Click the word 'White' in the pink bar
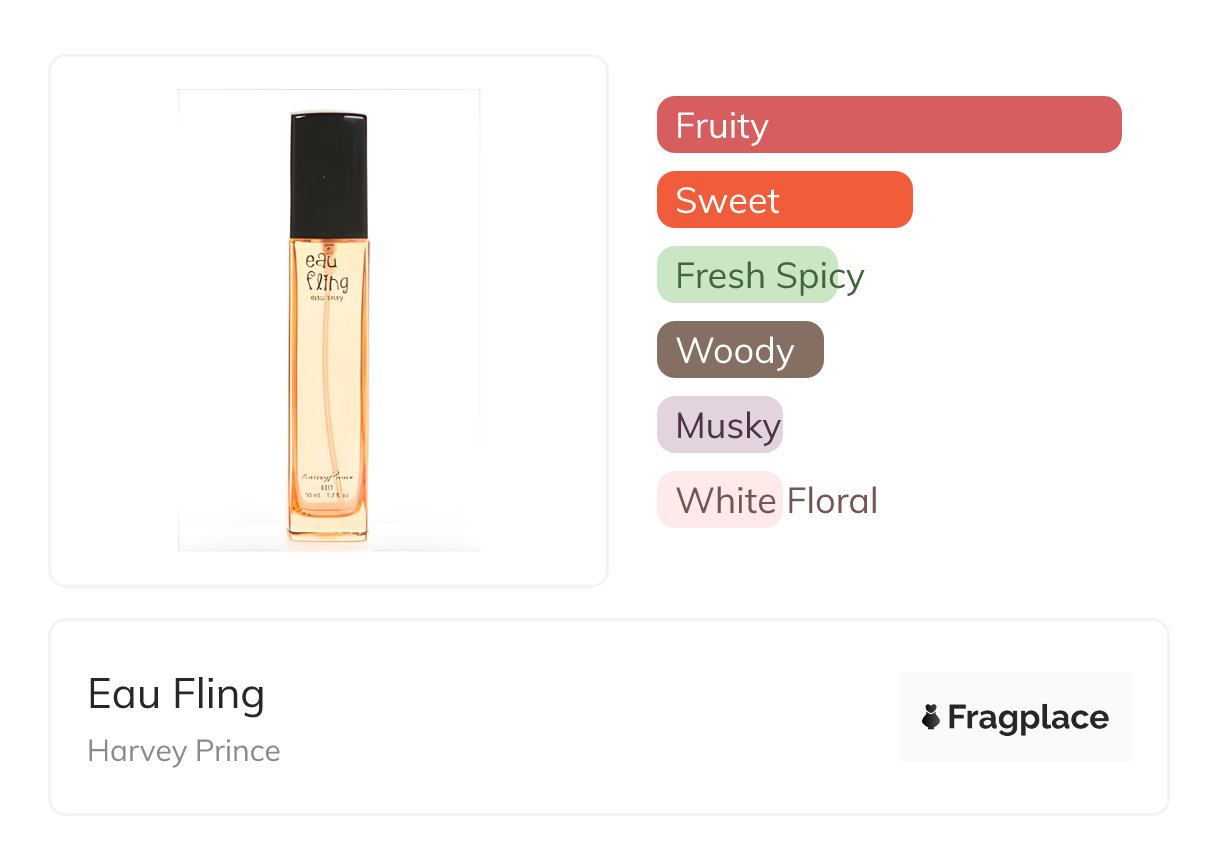Viewport: 1218px width, 864px height. (x=725, y=500)
